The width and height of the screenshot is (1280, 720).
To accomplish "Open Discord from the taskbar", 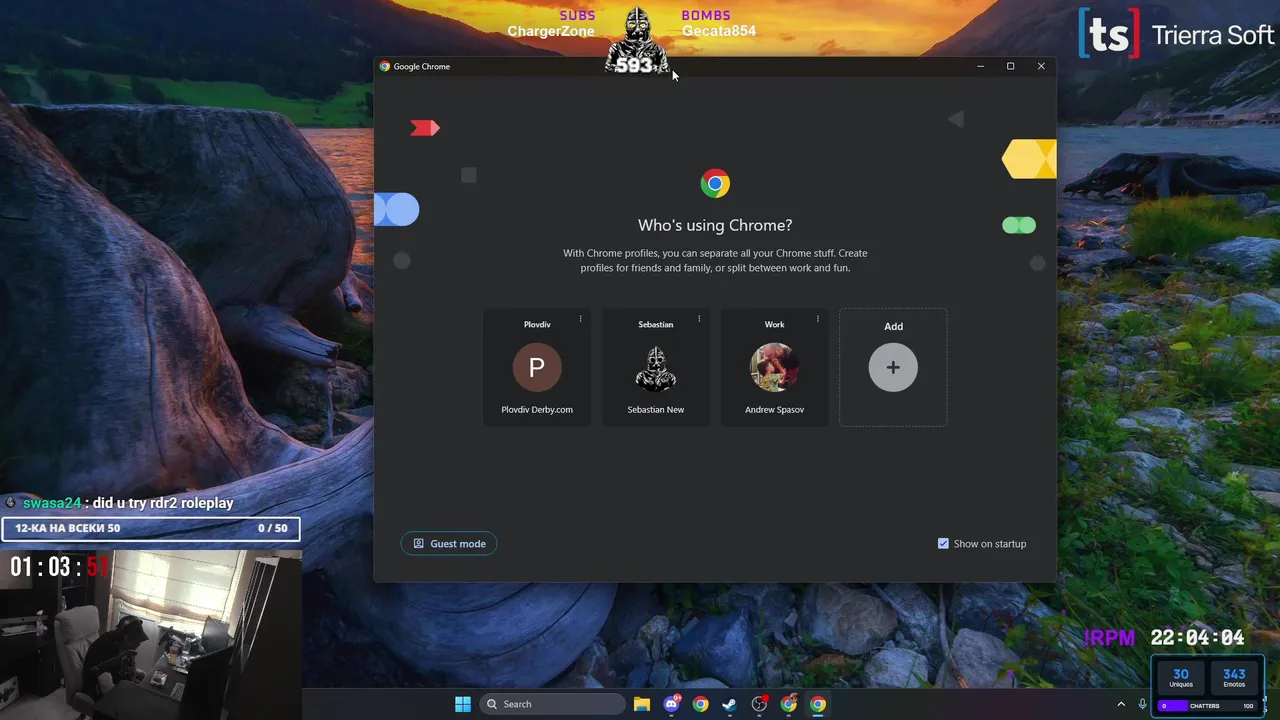I will click(x=672, y=704).
